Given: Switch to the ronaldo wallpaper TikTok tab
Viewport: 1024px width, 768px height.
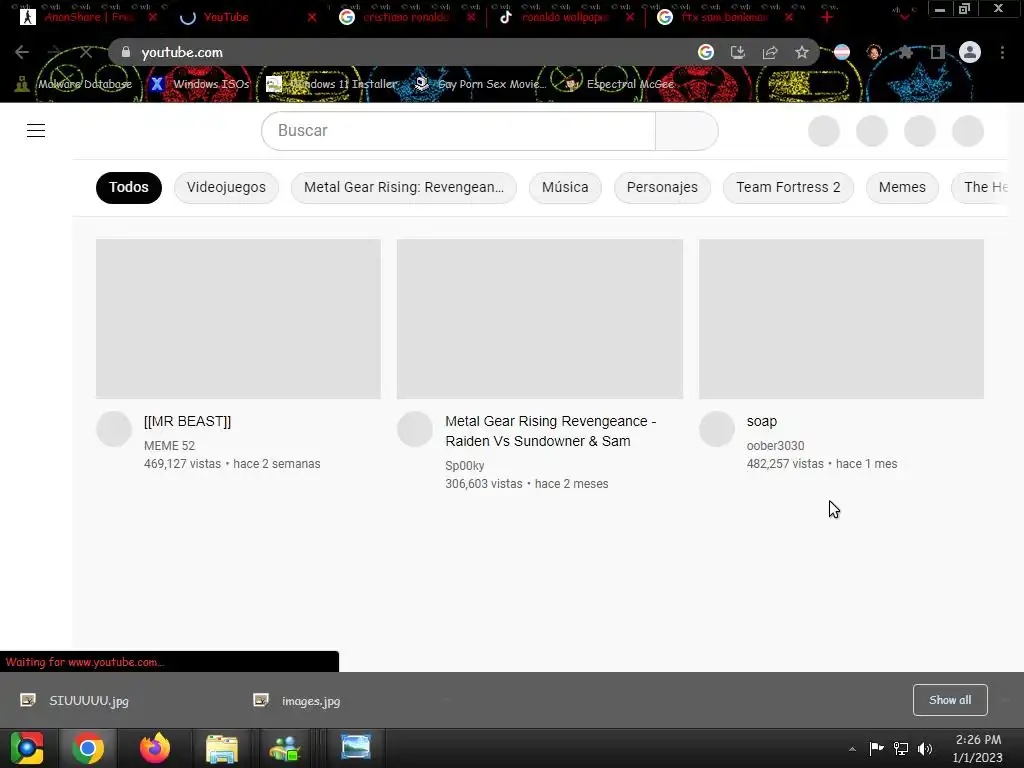Looking at the screenshot, I should (564, 18).
